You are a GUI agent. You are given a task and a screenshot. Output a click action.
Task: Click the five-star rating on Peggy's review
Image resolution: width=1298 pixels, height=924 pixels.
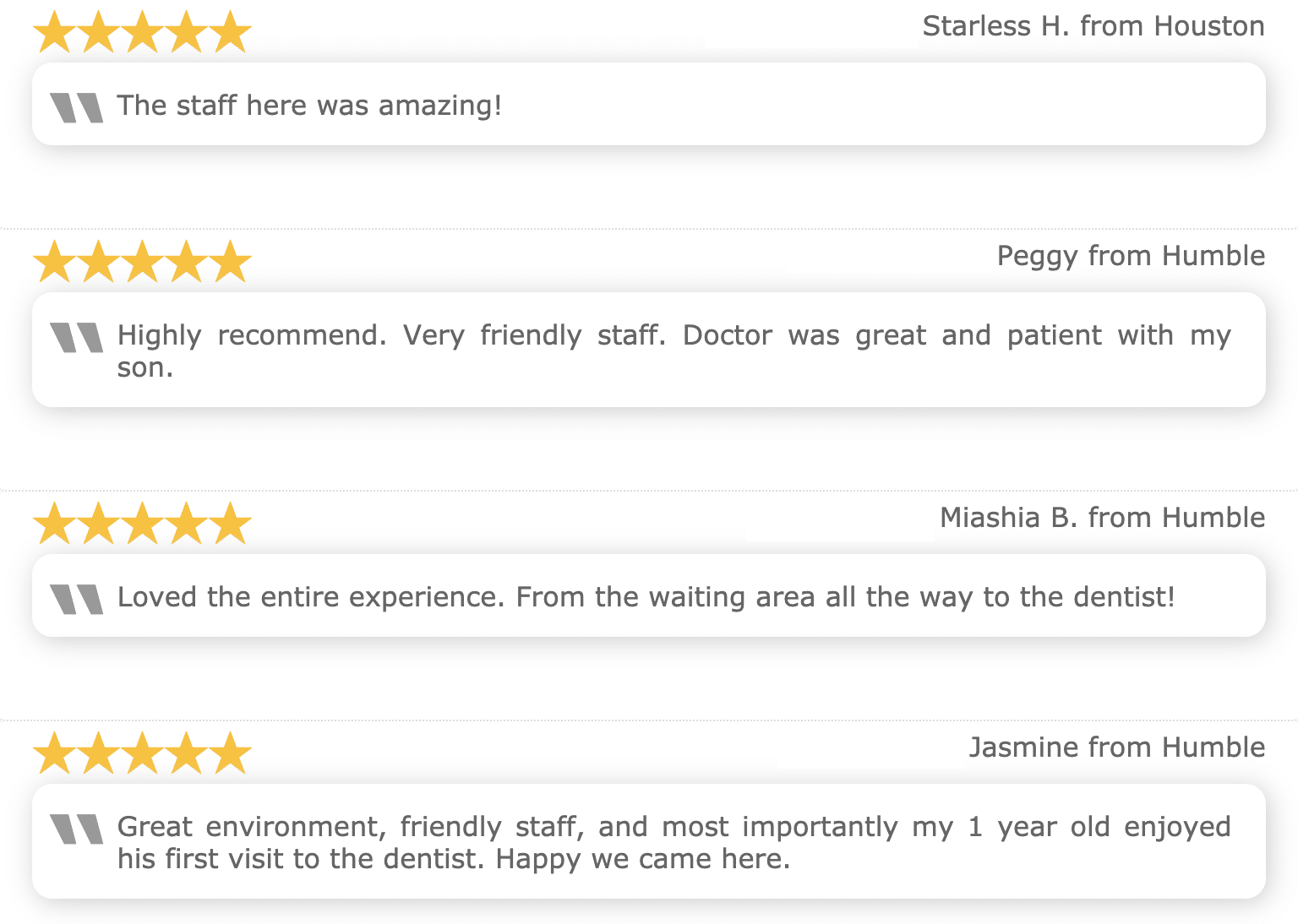(x=142, y=262)
